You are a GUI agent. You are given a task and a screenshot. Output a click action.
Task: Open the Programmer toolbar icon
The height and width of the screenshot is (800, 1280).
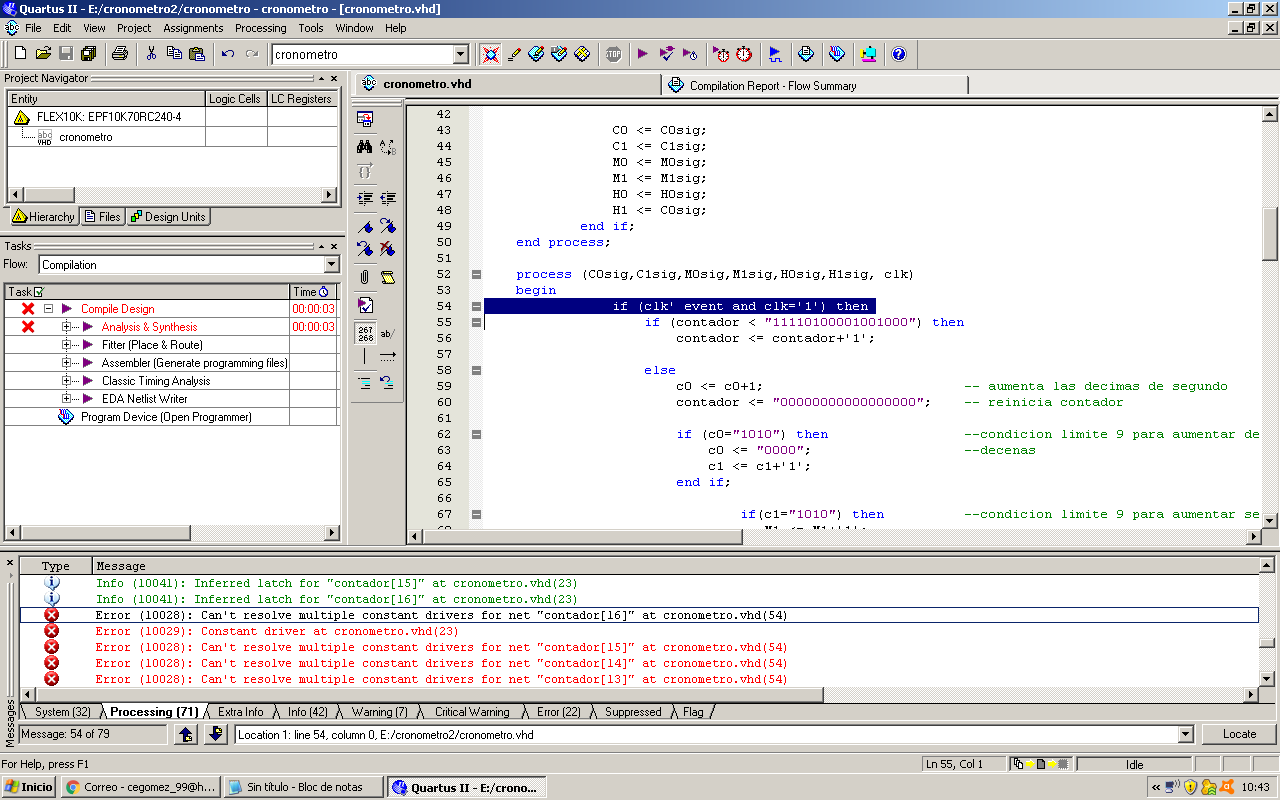tap(837, 54)
